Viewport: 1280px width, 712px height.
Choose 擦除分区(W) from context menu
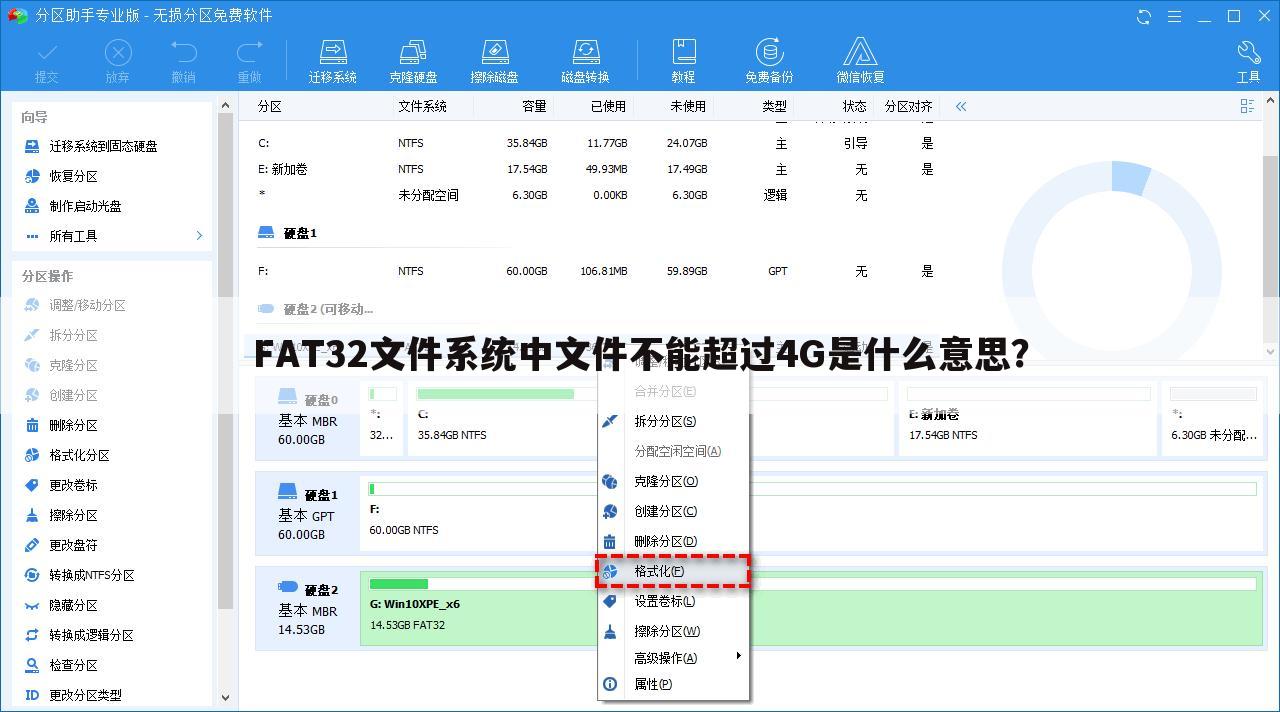point(674,631)
